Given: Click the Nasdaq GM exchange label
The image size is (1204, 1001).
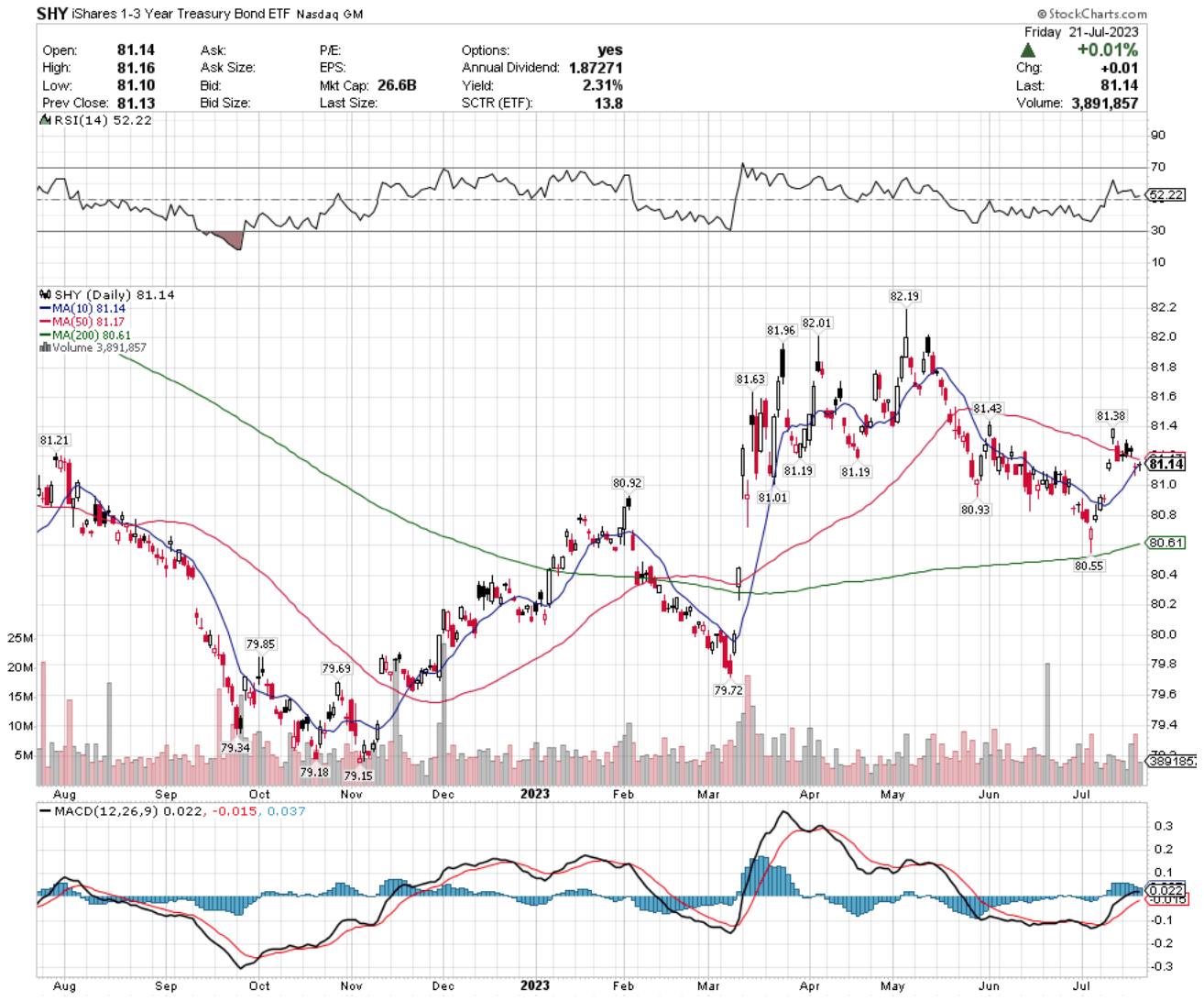Looking at the screenshot, I should 330,15.
